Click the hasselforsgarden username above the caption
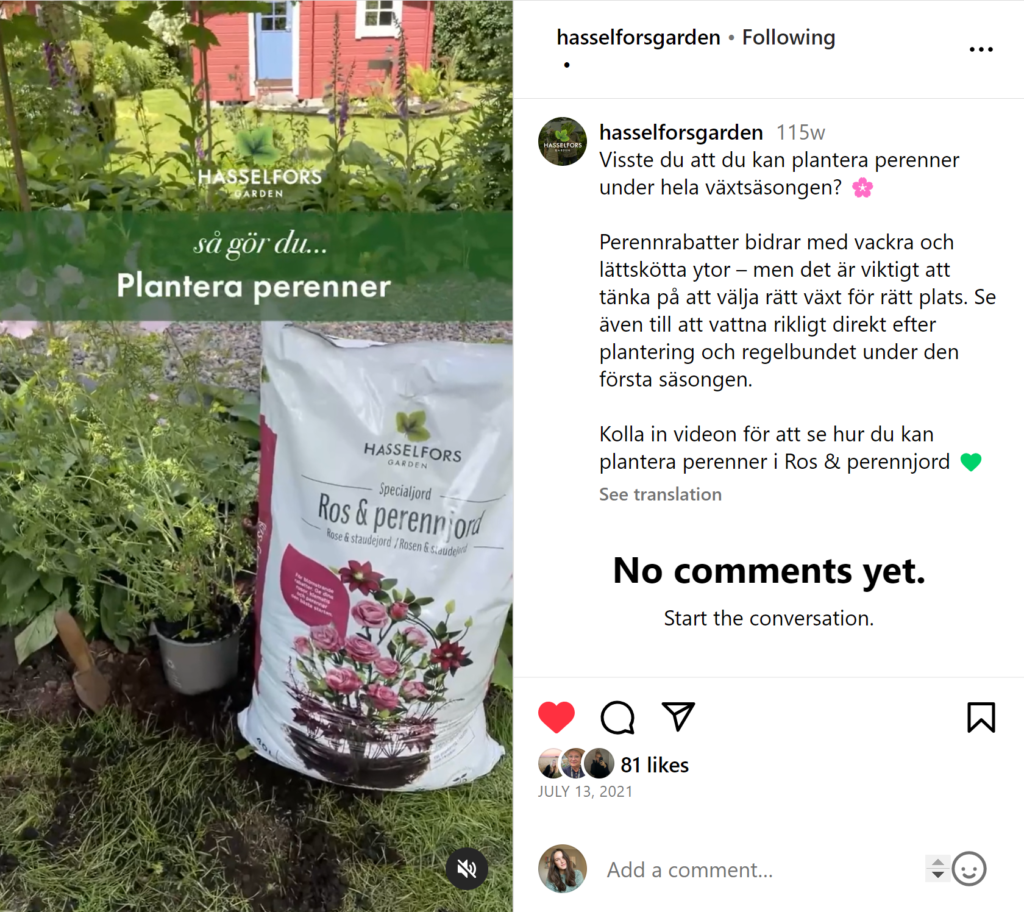1024x912 pixels. [680, 133]
